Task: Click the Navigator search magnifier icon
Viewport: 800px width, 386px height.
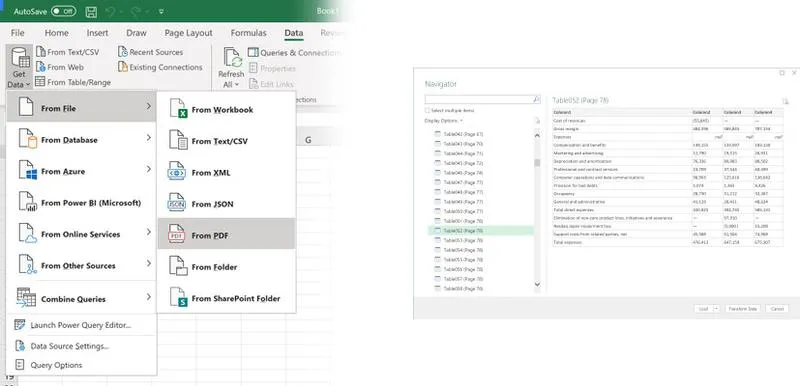Action: pyautogui.click(x=536, y=100)
